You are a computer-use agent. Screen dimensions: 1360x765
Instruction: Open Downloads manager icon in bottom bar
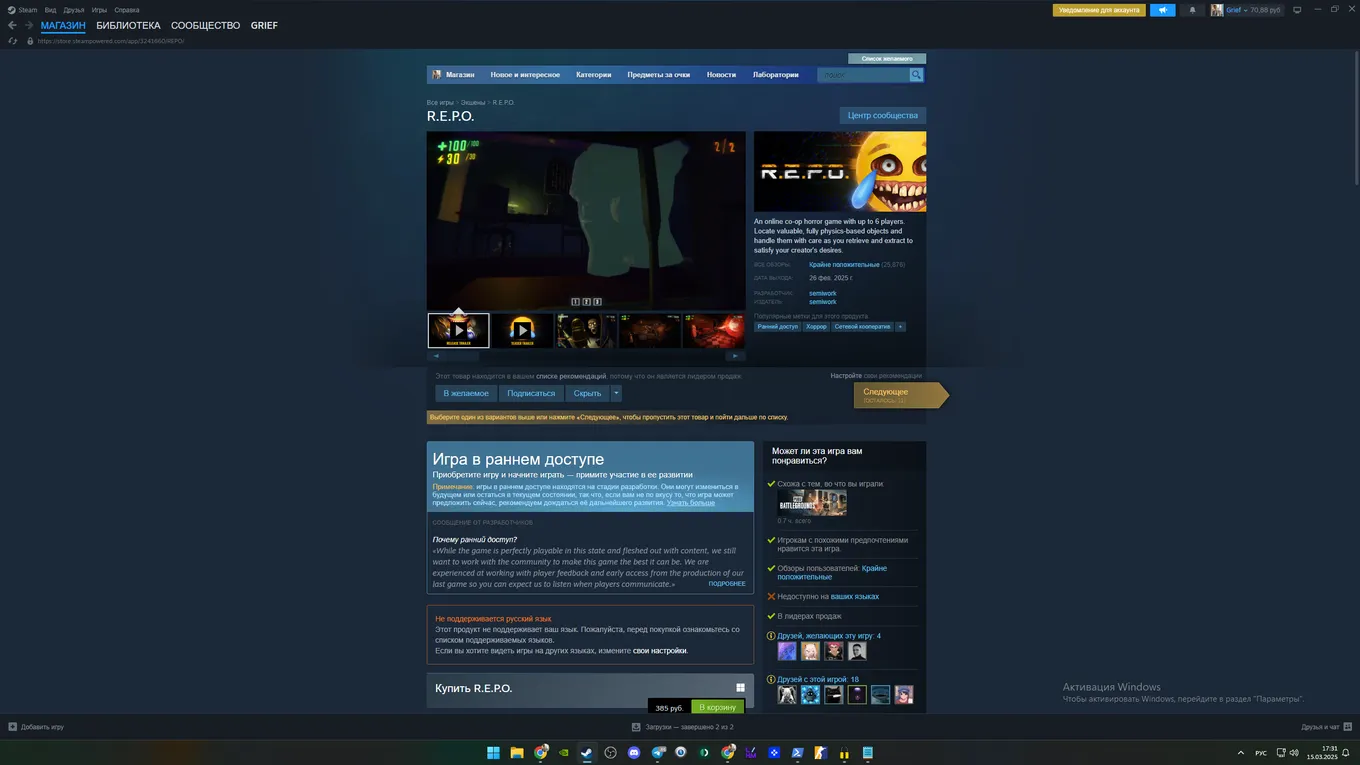(x=636, y=727)
